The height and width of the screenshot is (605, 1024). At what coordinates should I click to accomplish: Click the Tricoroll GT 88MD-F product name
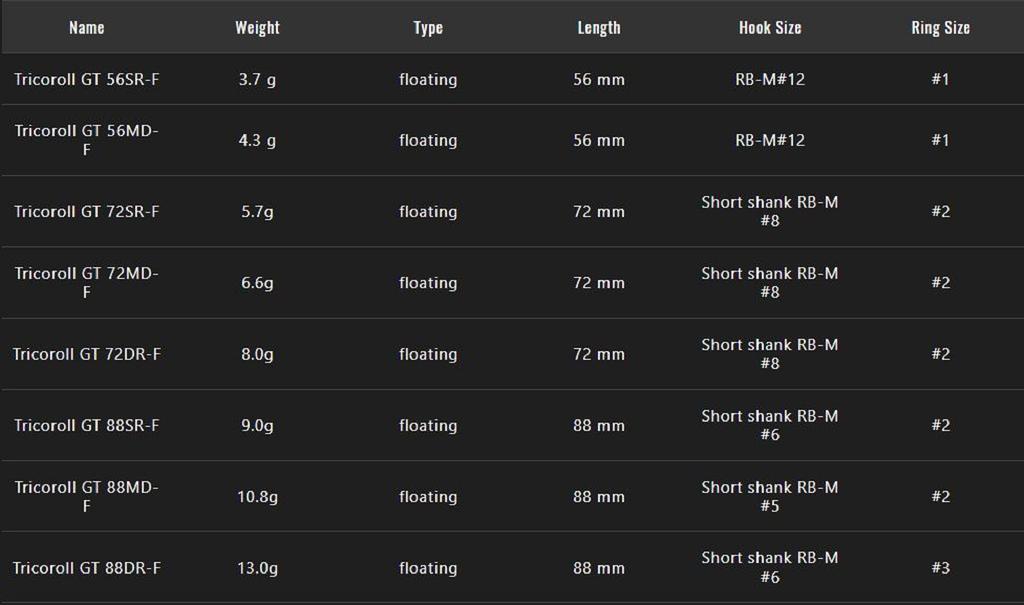pos(87,496)
